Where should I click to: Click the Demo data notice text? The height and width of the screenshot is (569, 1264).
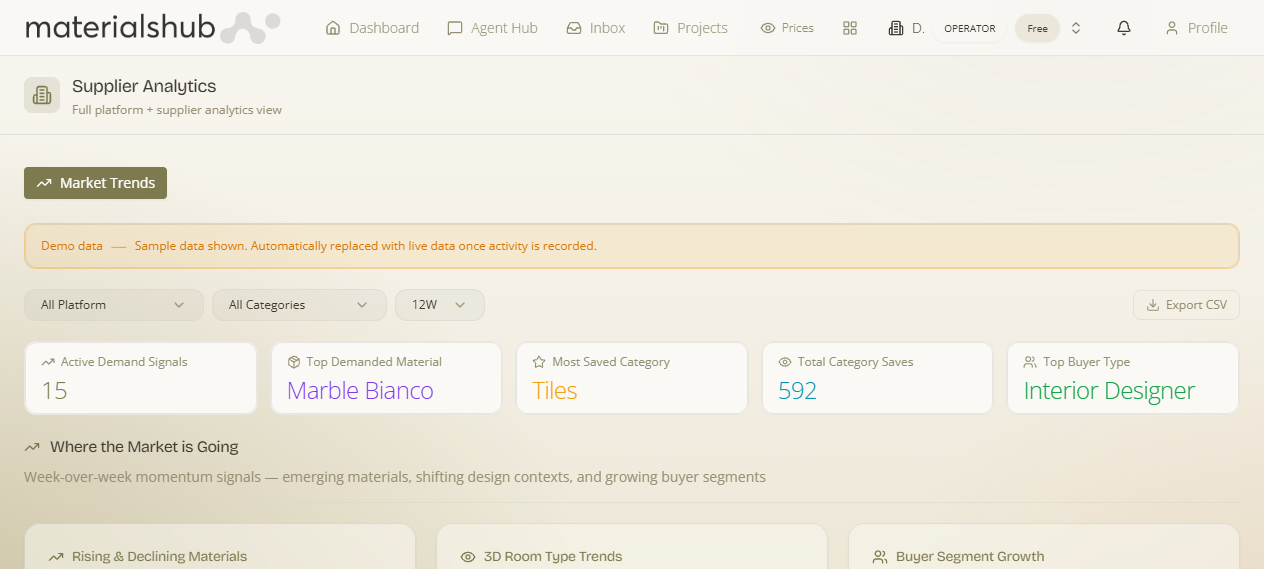point(318,246)
